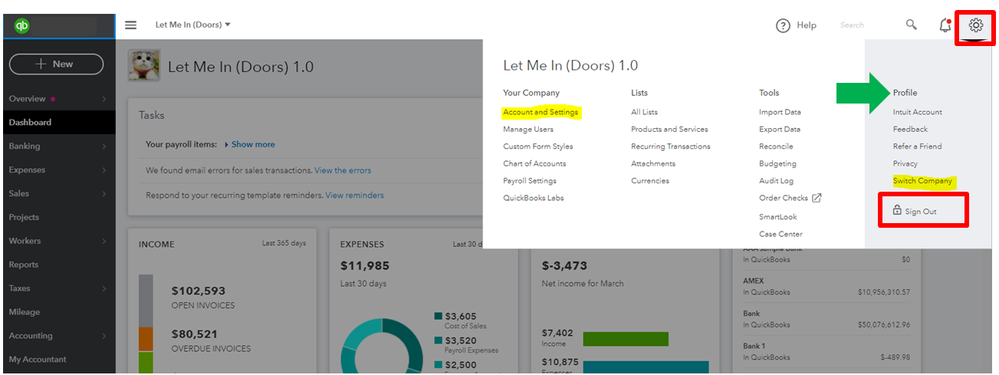The width and height of the screenshot is (999, 375).
Task: Open Manage Users
Action: (x=528, y=129)
